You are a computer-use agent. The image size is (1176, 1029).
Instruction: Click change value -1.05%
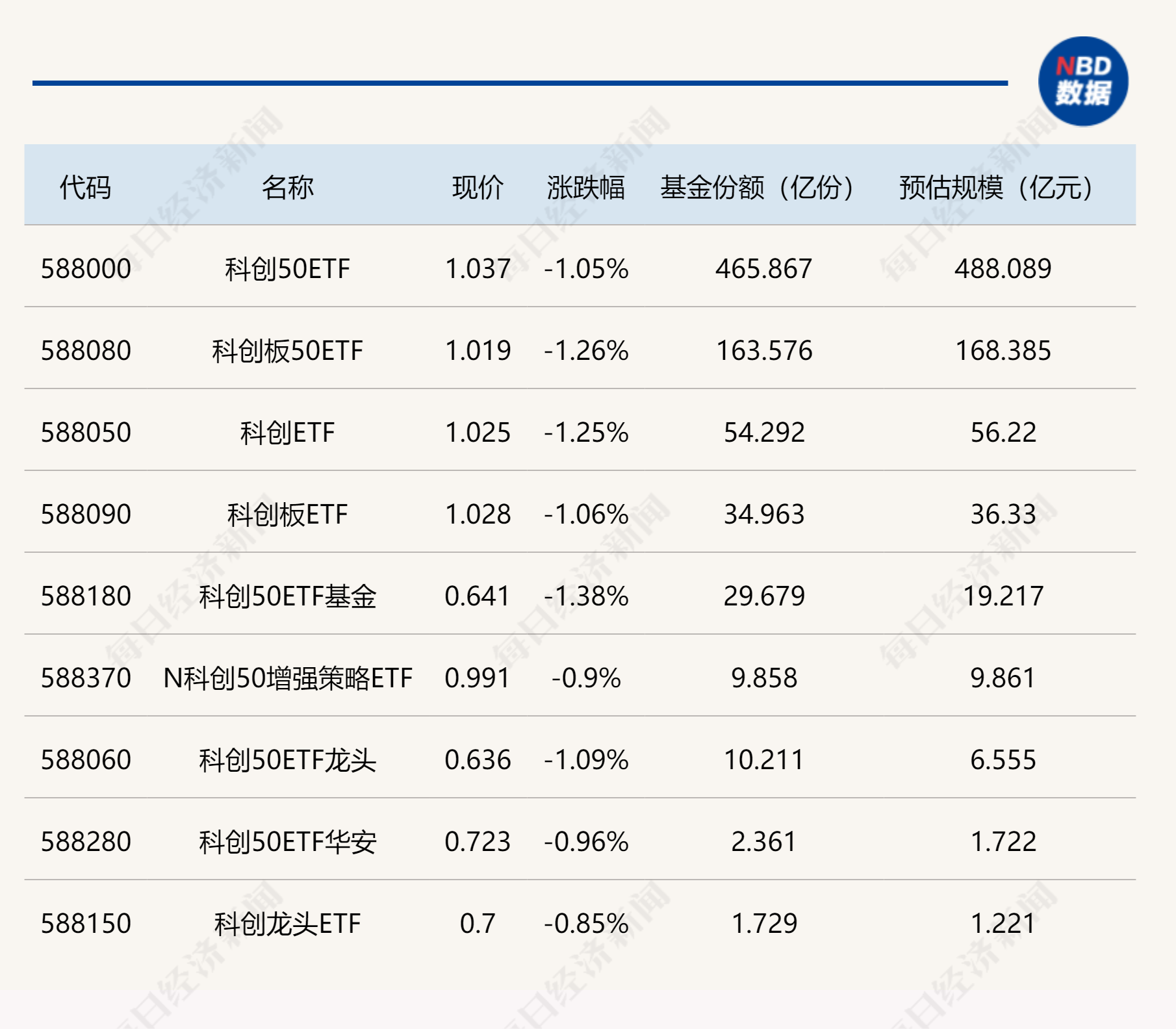coord(586,269)
